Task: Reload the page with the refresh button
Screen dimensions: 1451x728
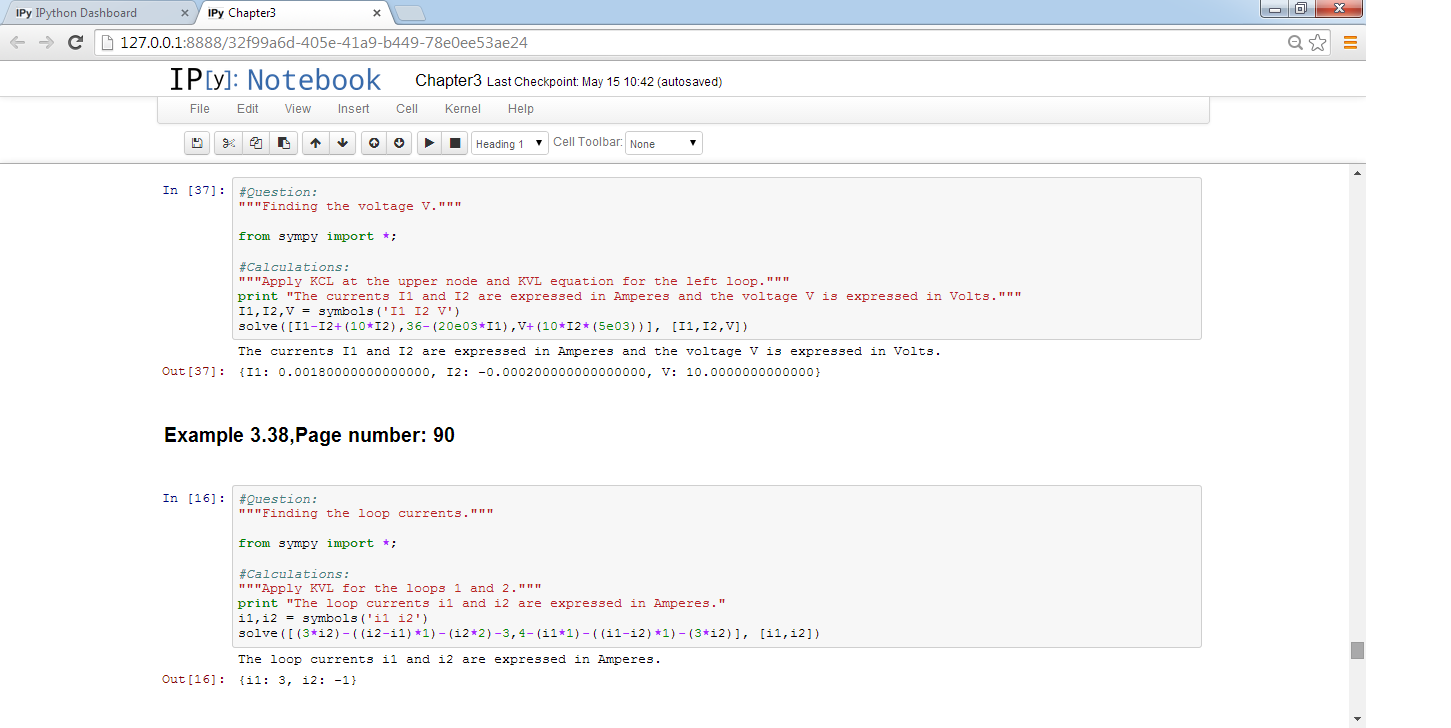Action: [x=75, y=42]
